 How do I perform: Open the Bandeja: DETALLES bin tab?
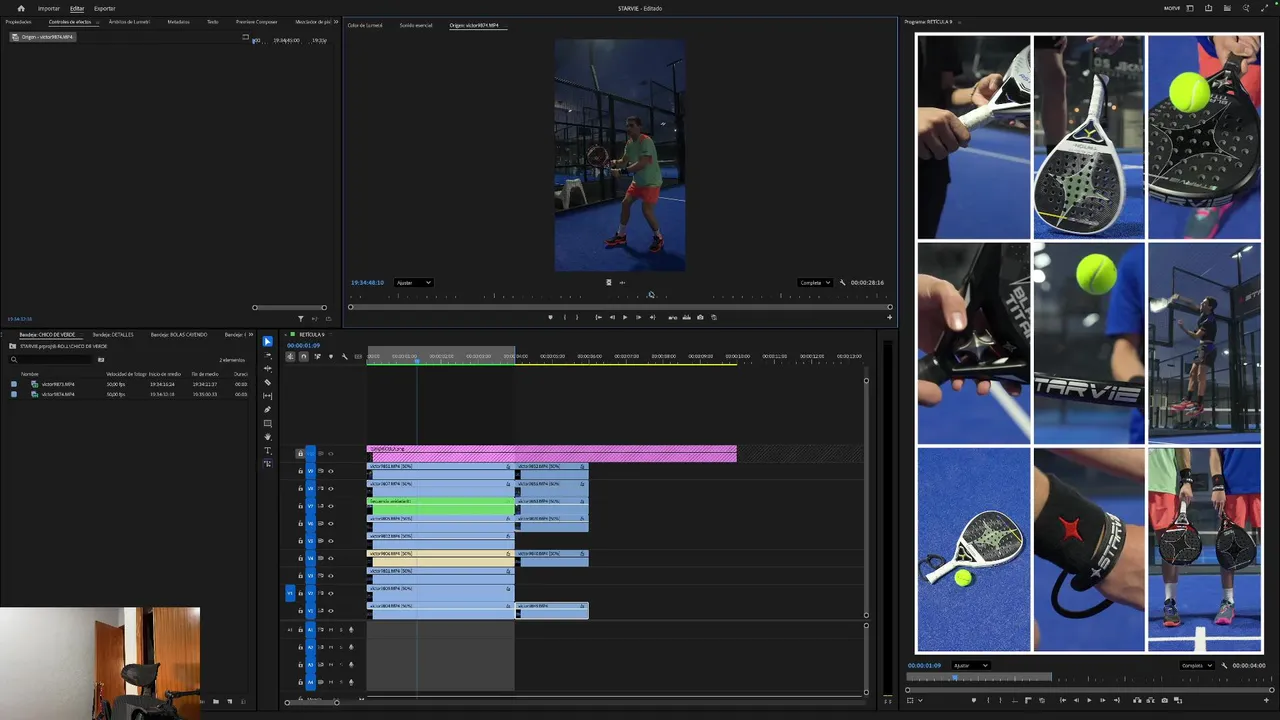tap(113, 334)
